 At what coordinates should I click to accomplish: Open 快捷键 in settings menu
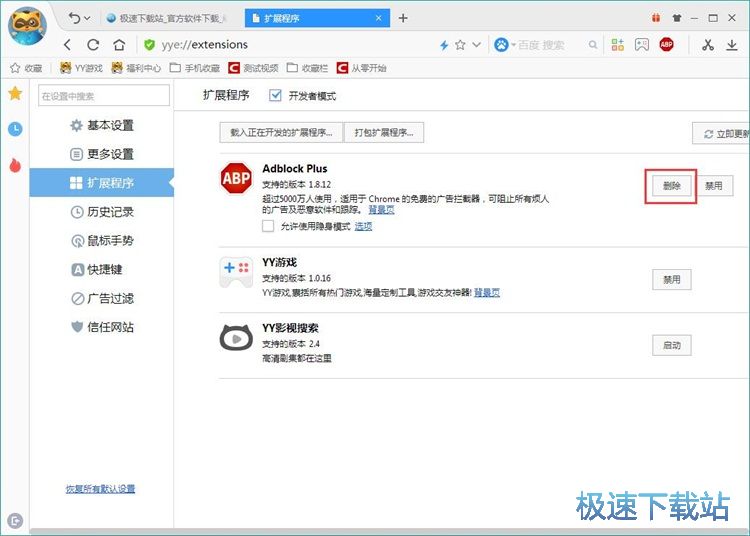coord(97,270)
